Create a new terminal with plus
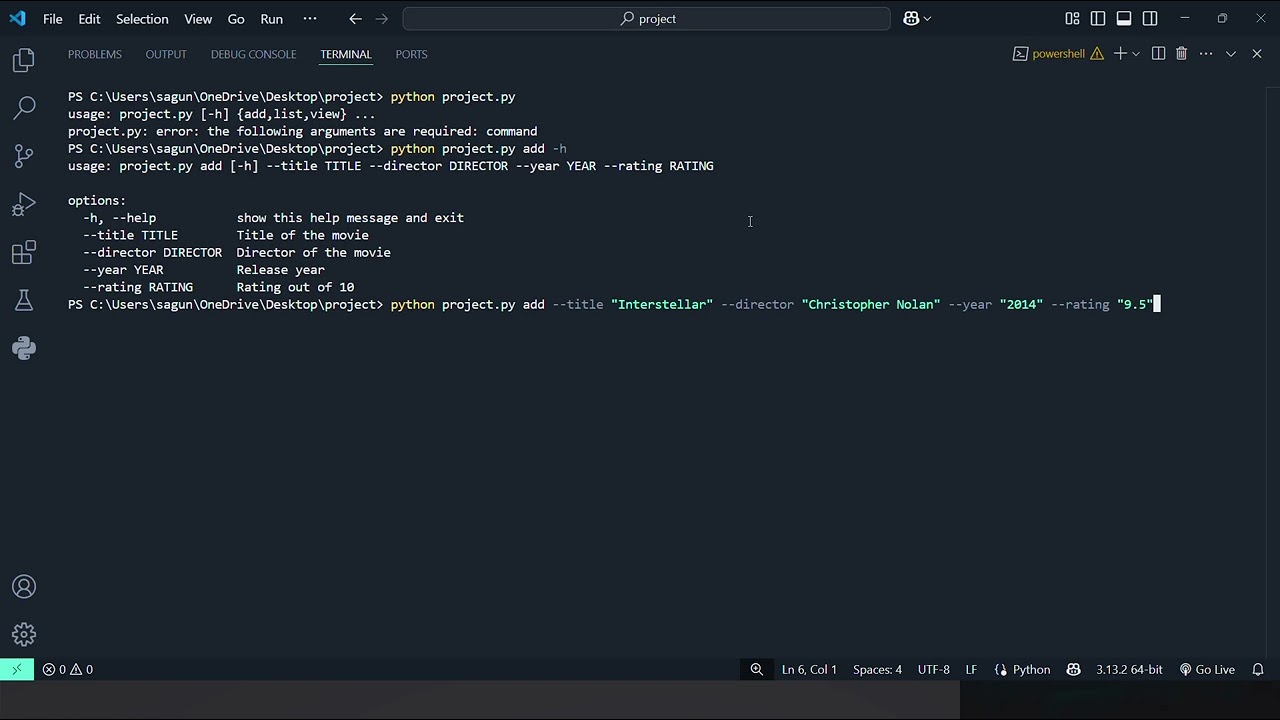This screenshot has width=1280, height=720. click(1120, 54)
